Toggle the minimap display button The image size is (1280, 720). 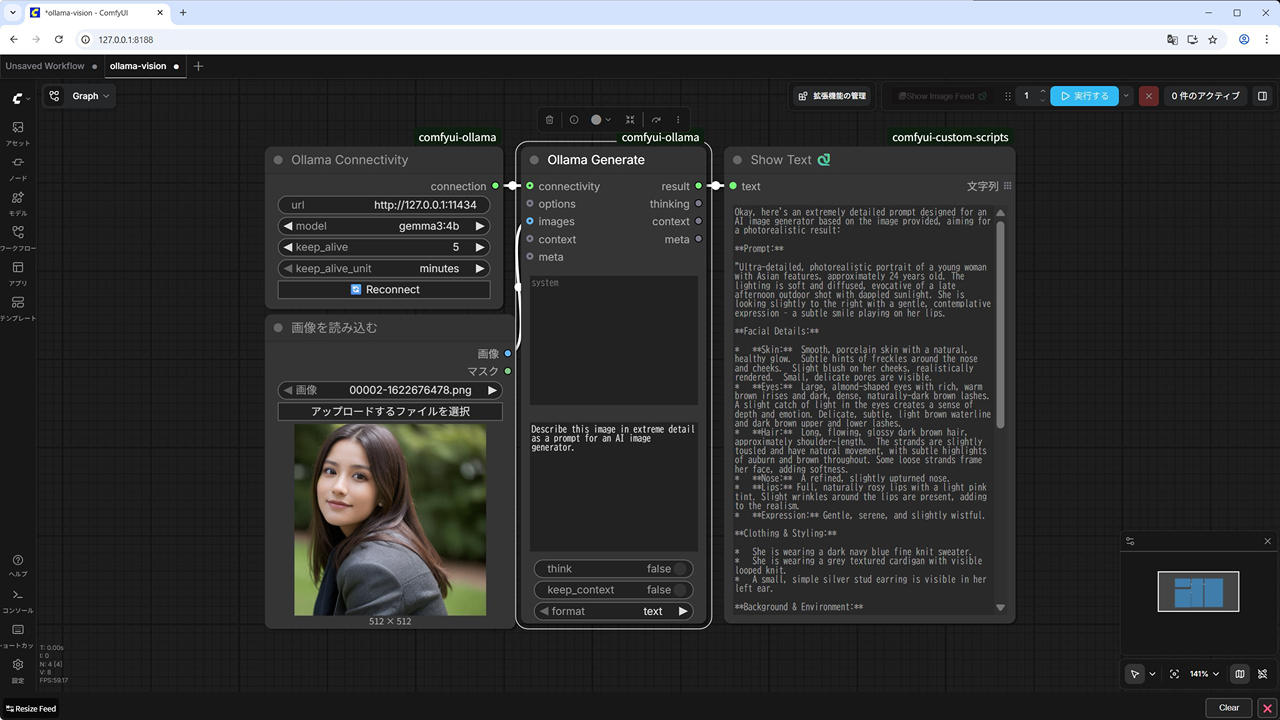click(x=1240, y=674)
